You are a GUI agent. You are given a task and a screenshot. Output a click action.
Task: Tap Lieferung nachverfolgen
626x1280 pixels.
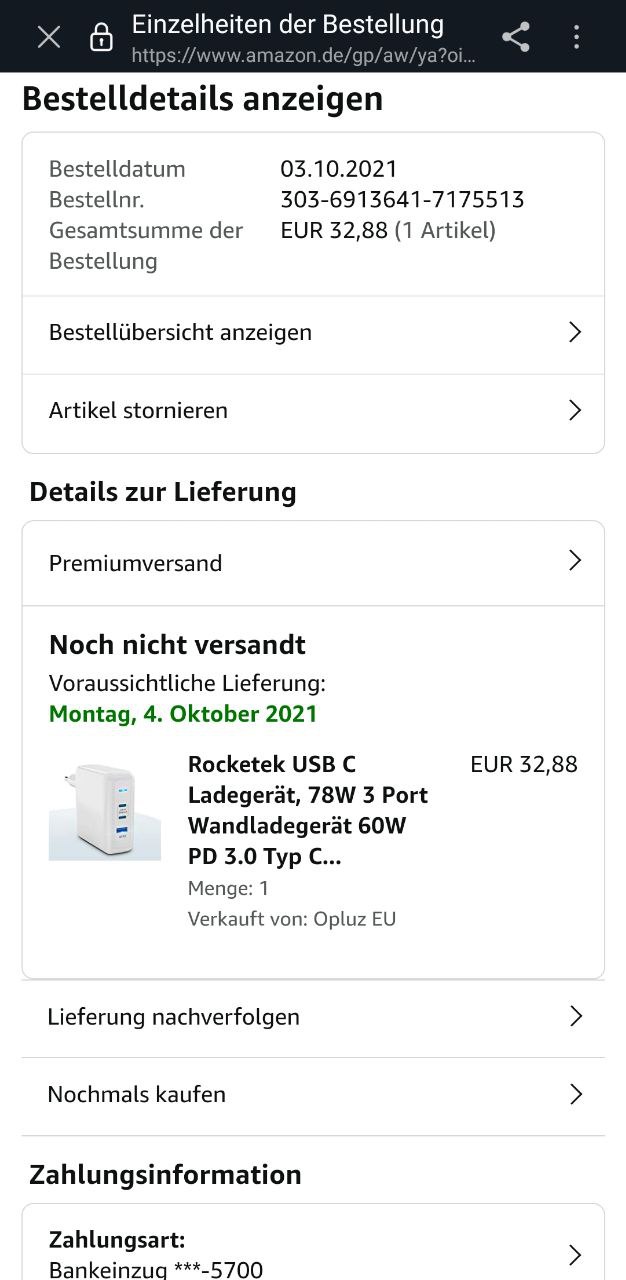(313, 1018)
